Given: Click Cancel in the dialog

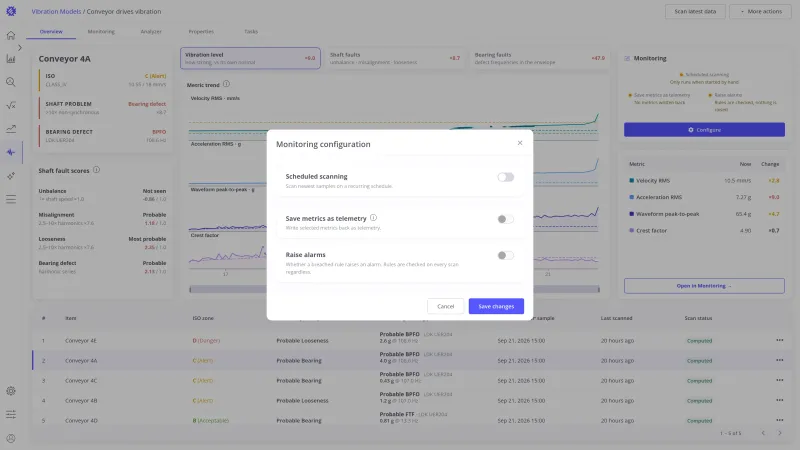Looking at the screenshot, I should (445, 306).
